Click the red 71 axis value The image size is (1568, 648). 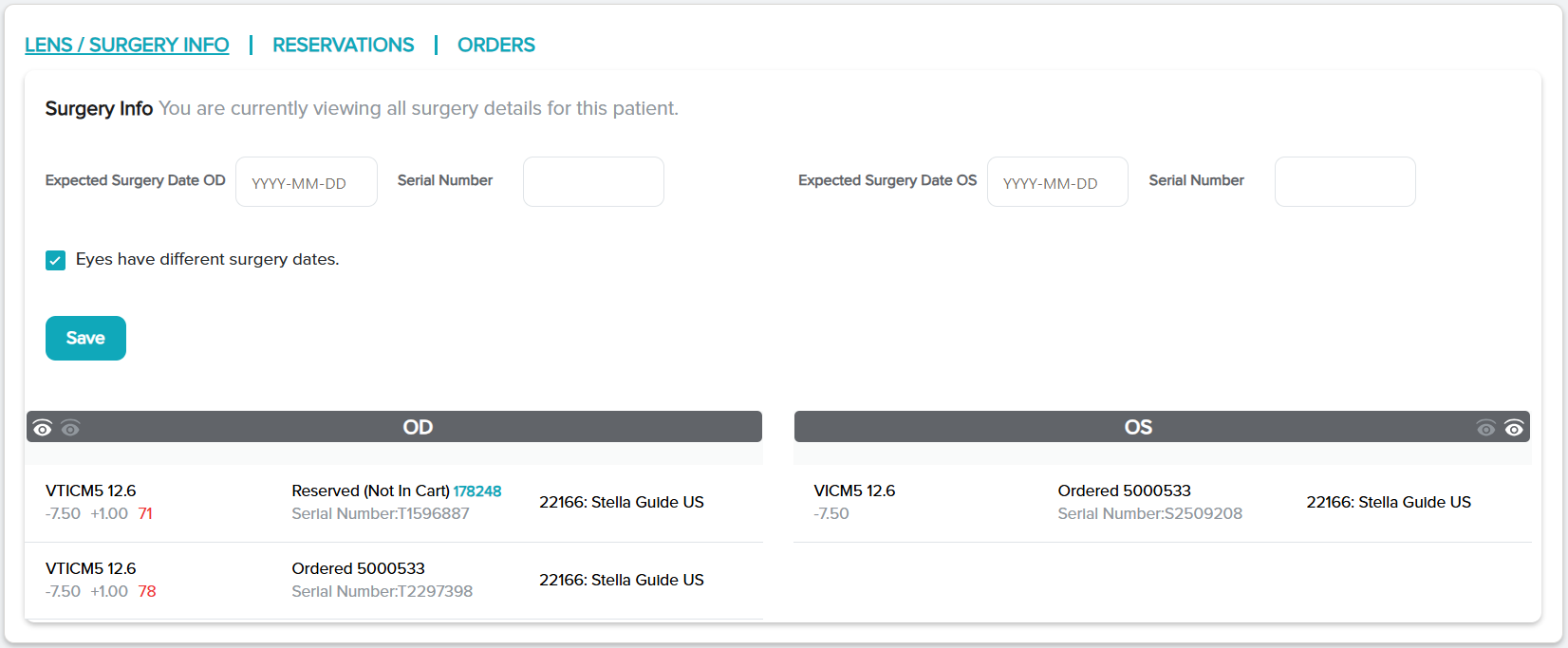pos(145,513)
